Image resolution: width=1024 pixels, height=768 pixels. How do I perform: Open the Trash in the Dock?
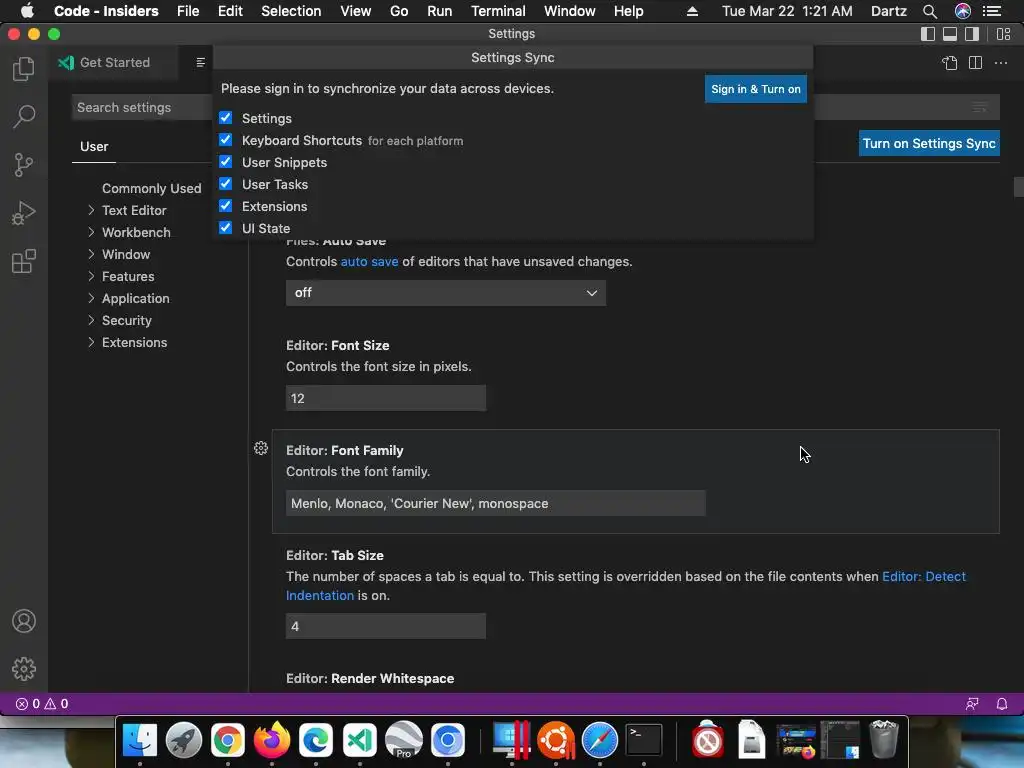pos(884,740)
